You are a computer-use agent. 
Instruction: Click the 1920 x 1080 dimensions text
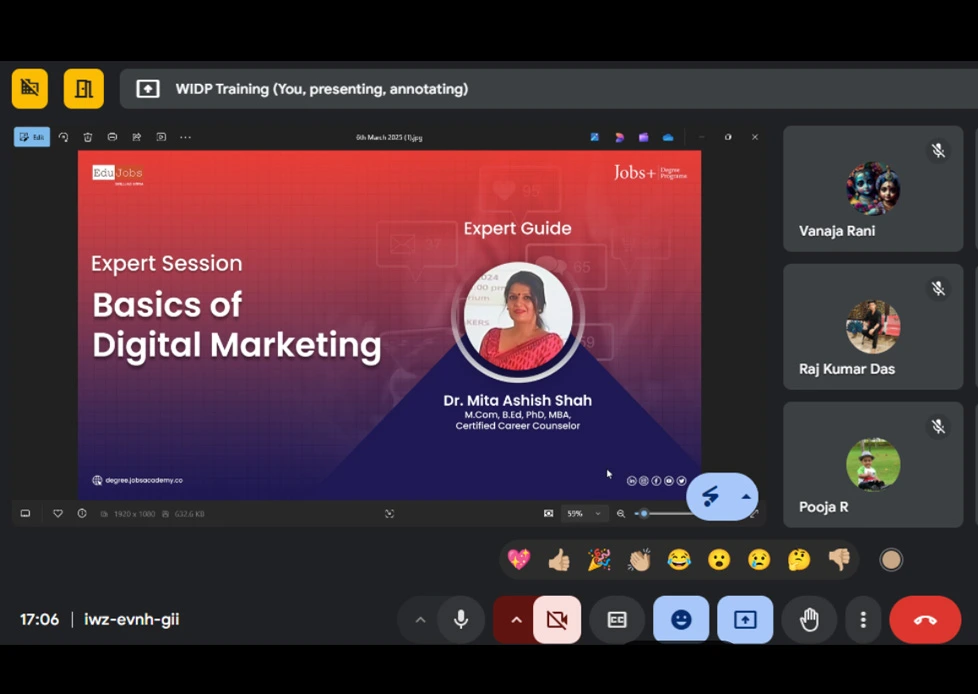[x=134, y=514]
